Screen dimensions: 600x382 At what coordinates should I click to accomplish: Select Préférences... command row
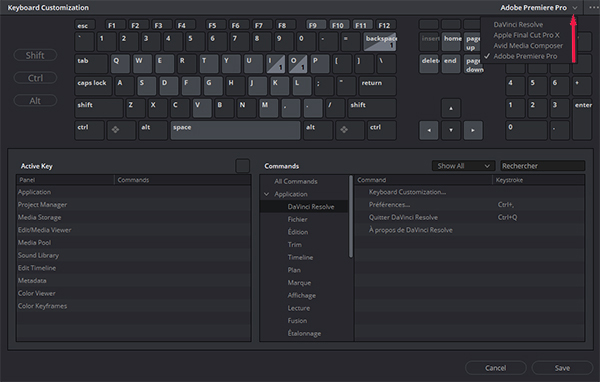pyautogui.click(x=470, y=205)
